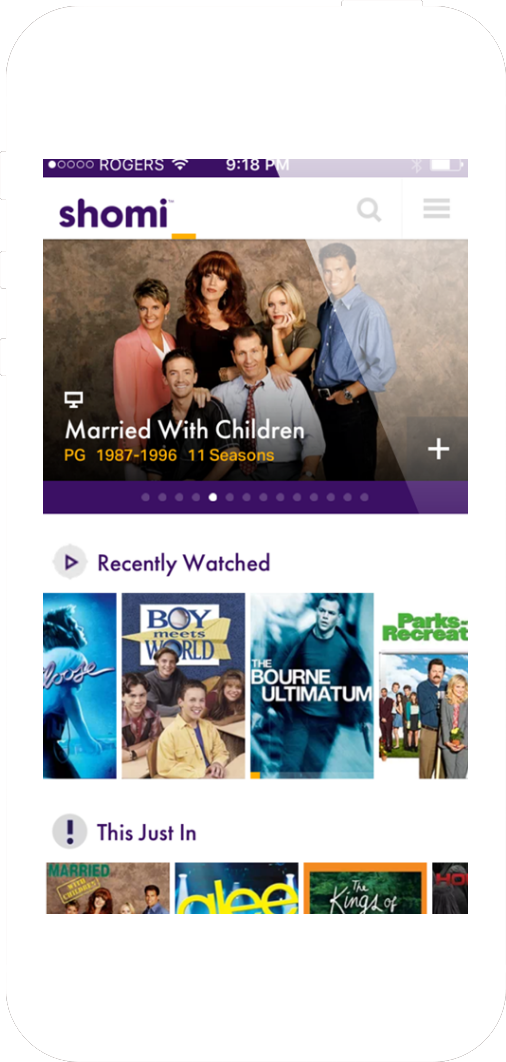Viewport: 506px width, 1062px height.
Task: Open the This Just In section heading
Action: click(x=146, y=832)
